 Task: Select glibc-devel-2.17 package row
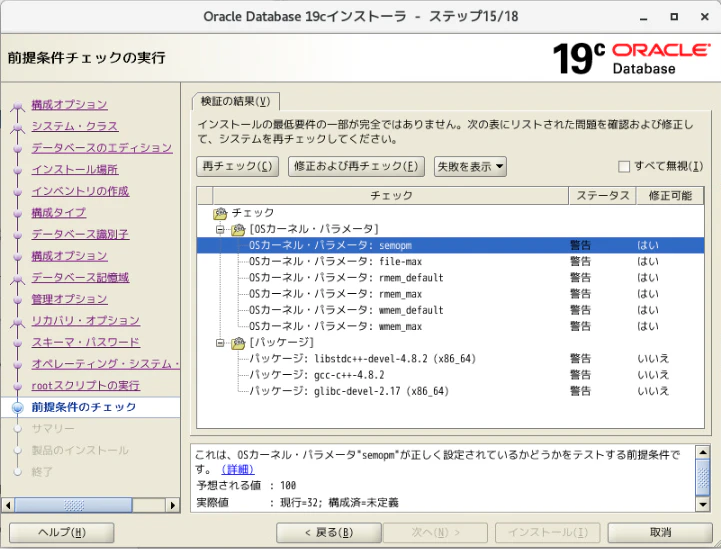pyautogui.click(x=450, y=391)
